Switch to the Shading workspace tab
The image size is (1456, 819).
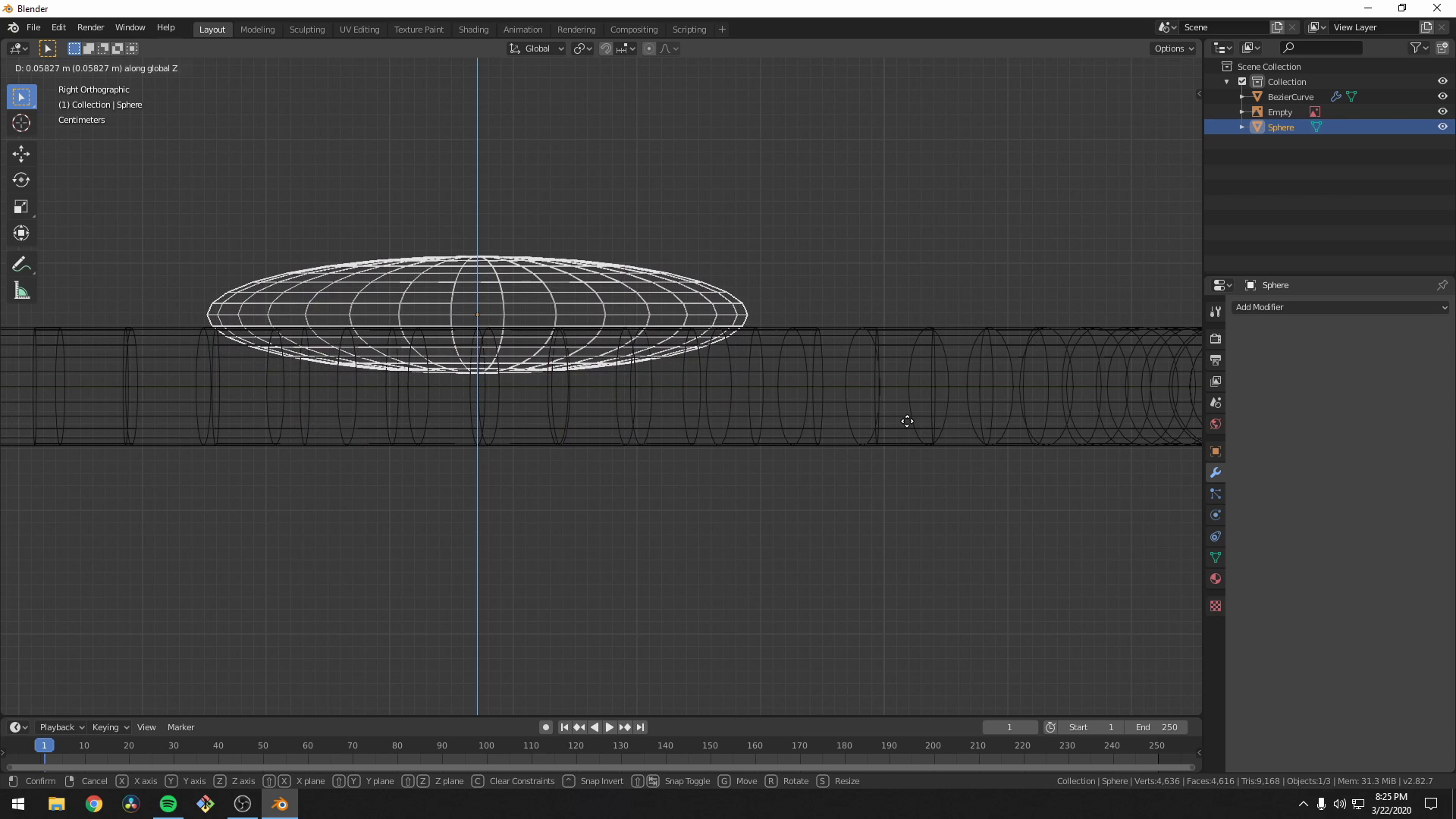(x=473, y=29)
